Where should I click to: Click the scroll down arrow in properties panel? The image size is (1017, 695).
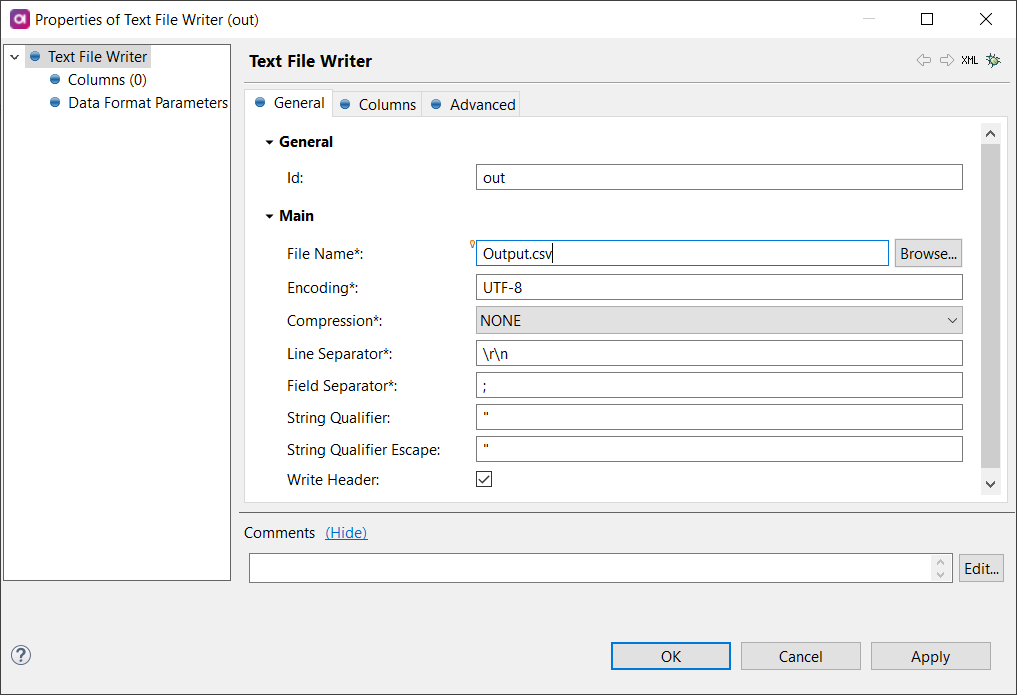tap(990, 484)
